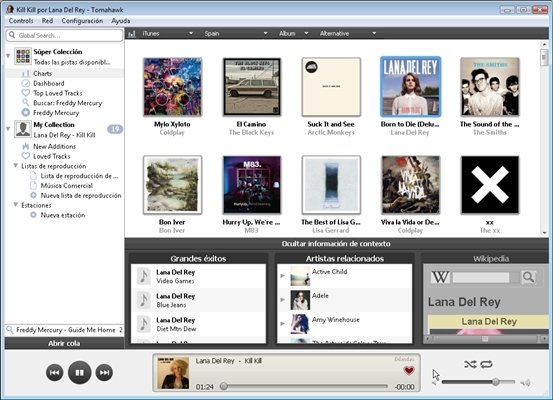Click the Abrir cola button

[64, 343]
